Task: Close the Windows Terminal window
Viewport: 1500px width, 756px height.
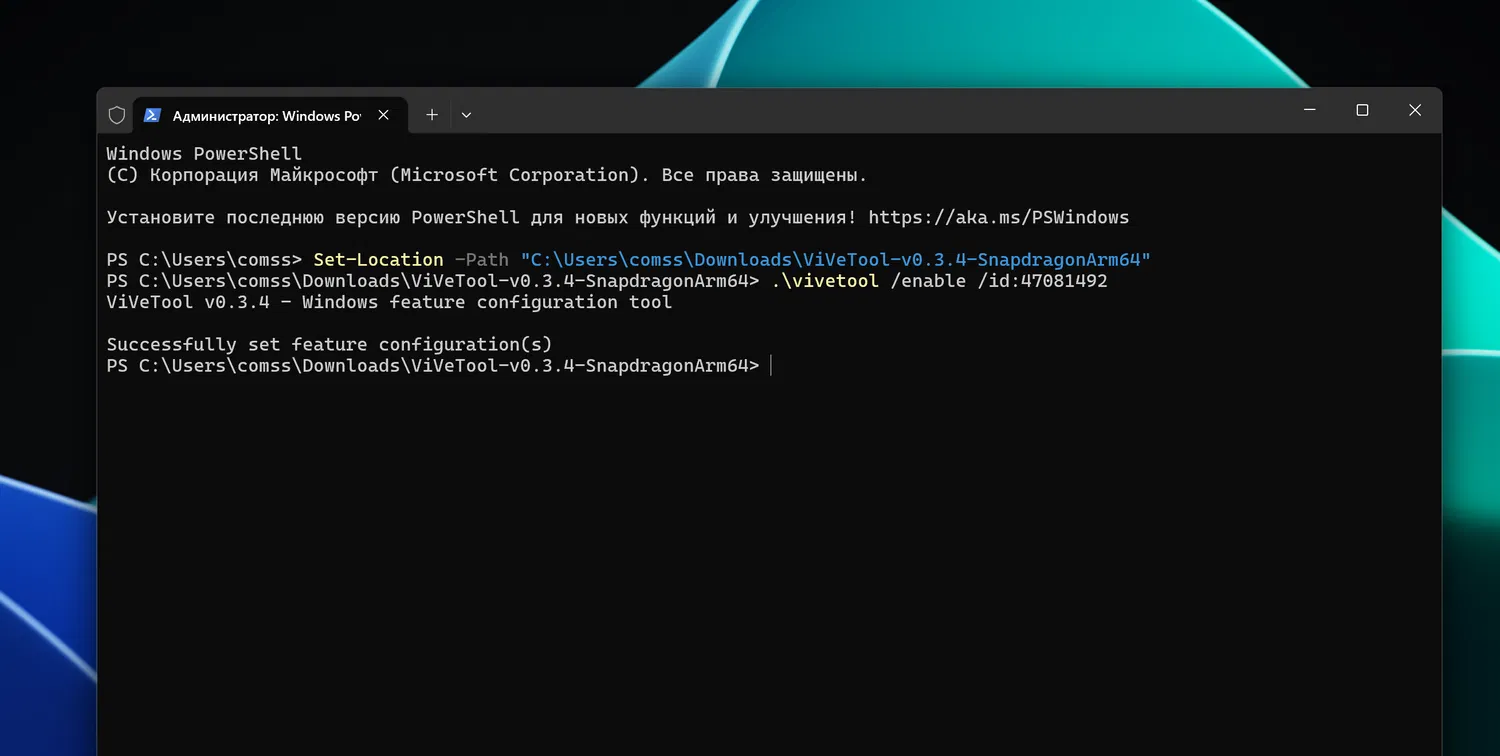Action: click(x=1415, y=110)
